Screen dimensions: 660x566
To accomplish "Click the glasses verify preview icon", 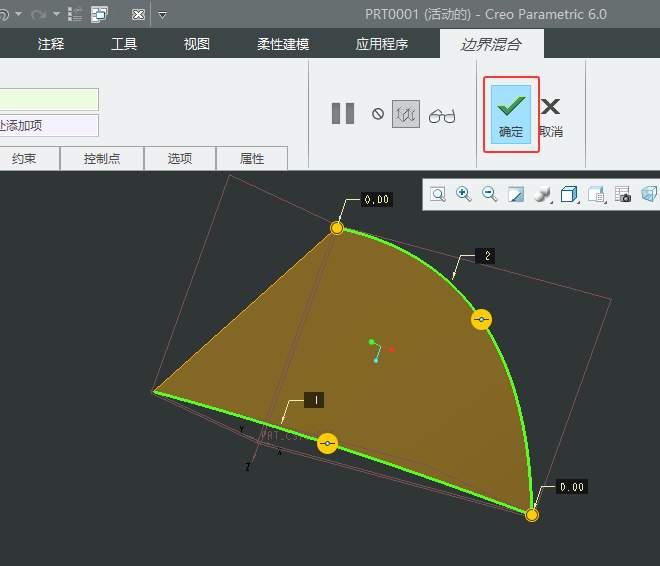I will click(x=442, y=116).
